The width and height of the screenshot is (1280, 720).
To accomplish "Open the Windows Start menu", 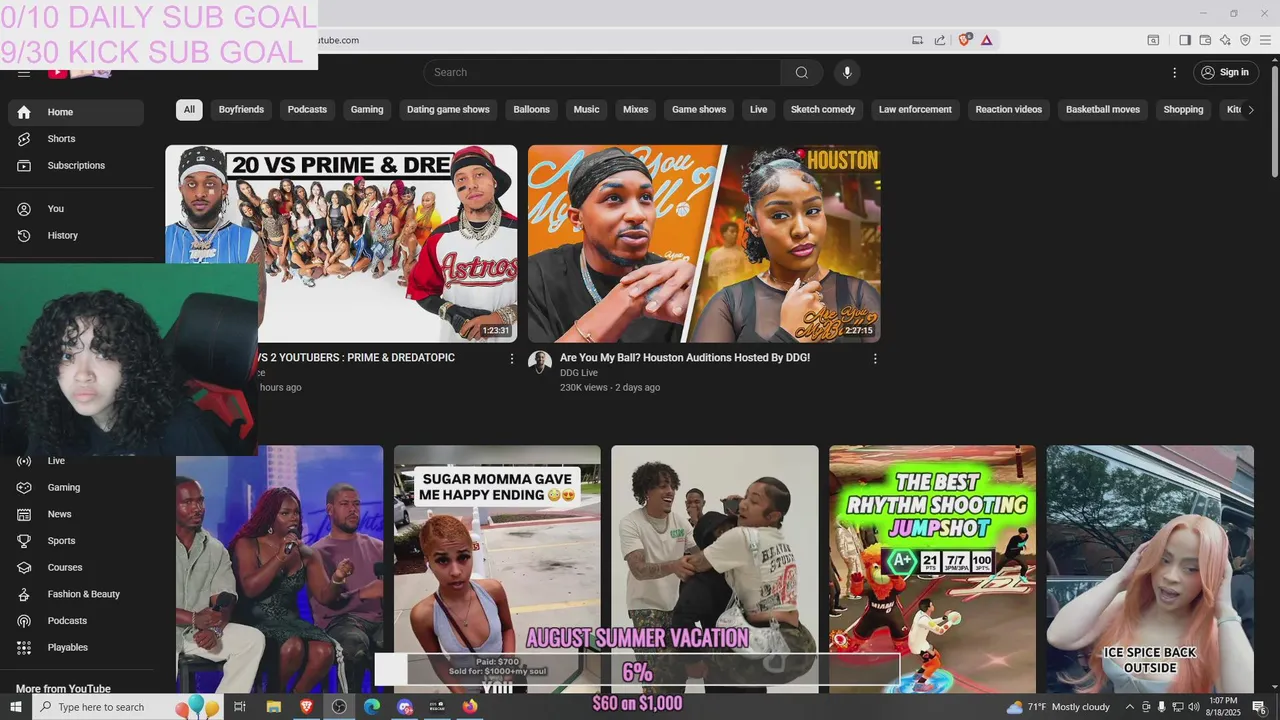I will pyautogui.click(x=15, y=707).
